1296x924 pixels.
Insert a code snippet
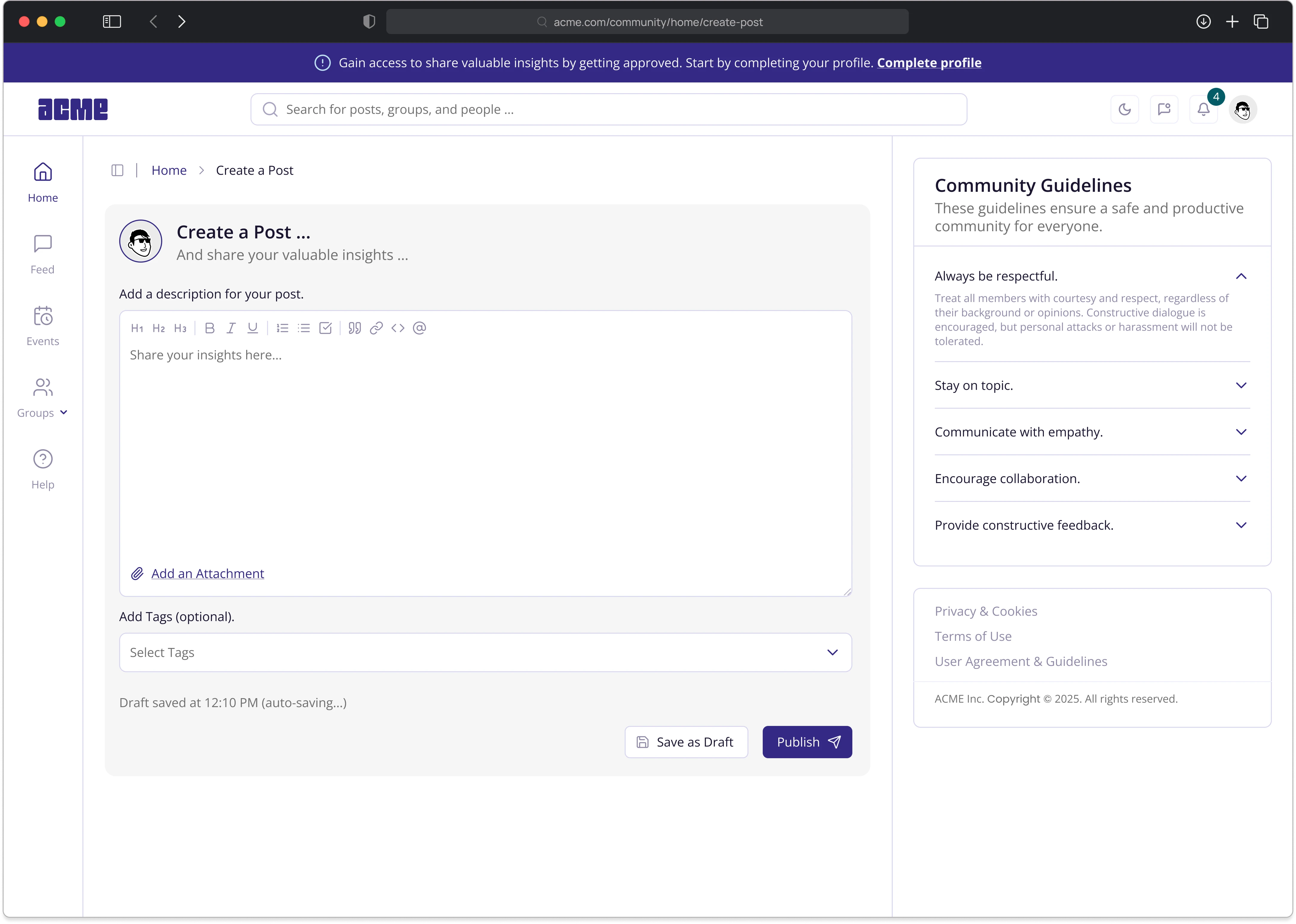[x=398, y=328]
